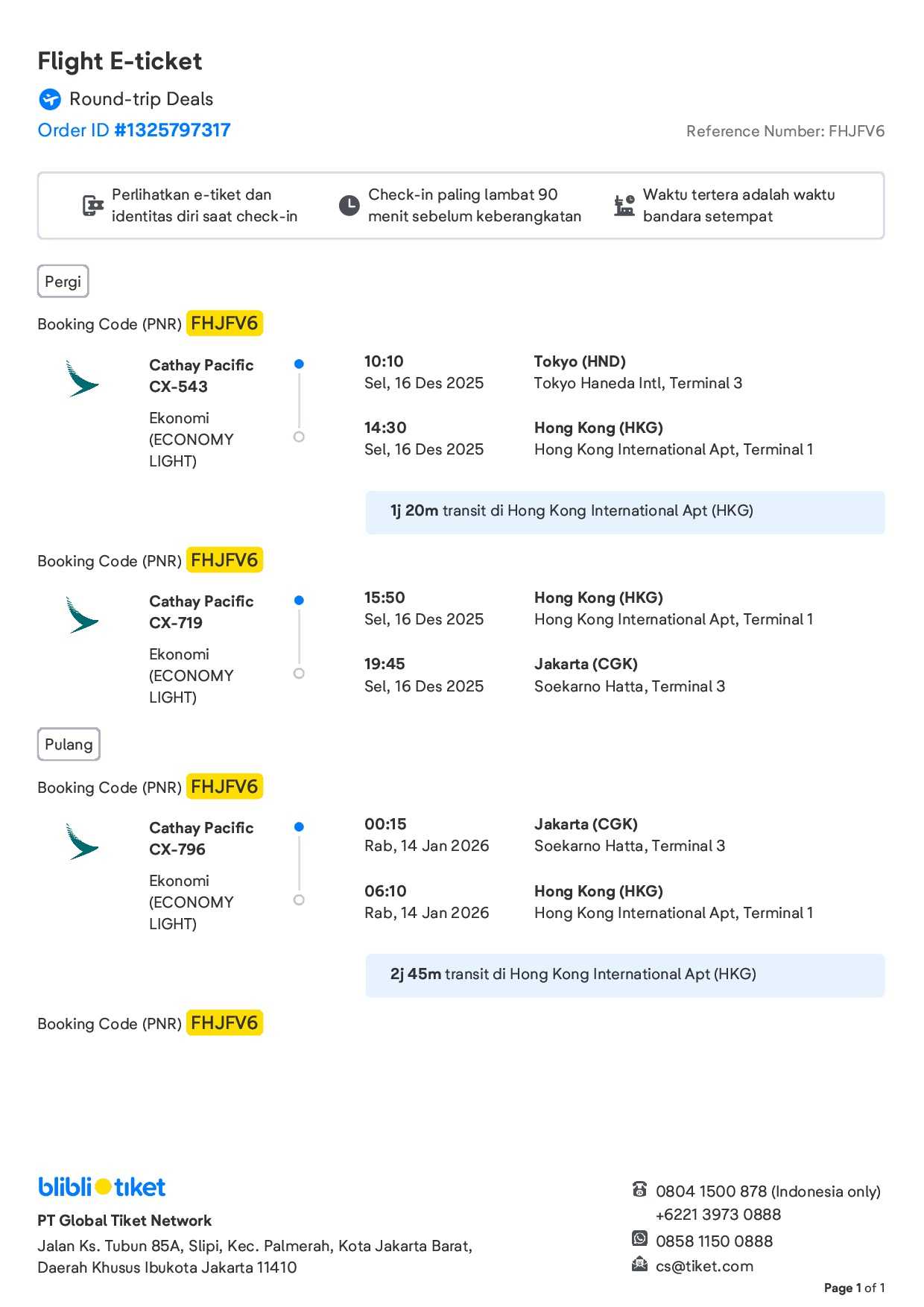This screenshot has height=1307, width=924.
Task: Click Cathay Pacific logo for flight CX-543
Action: (81, 379)
